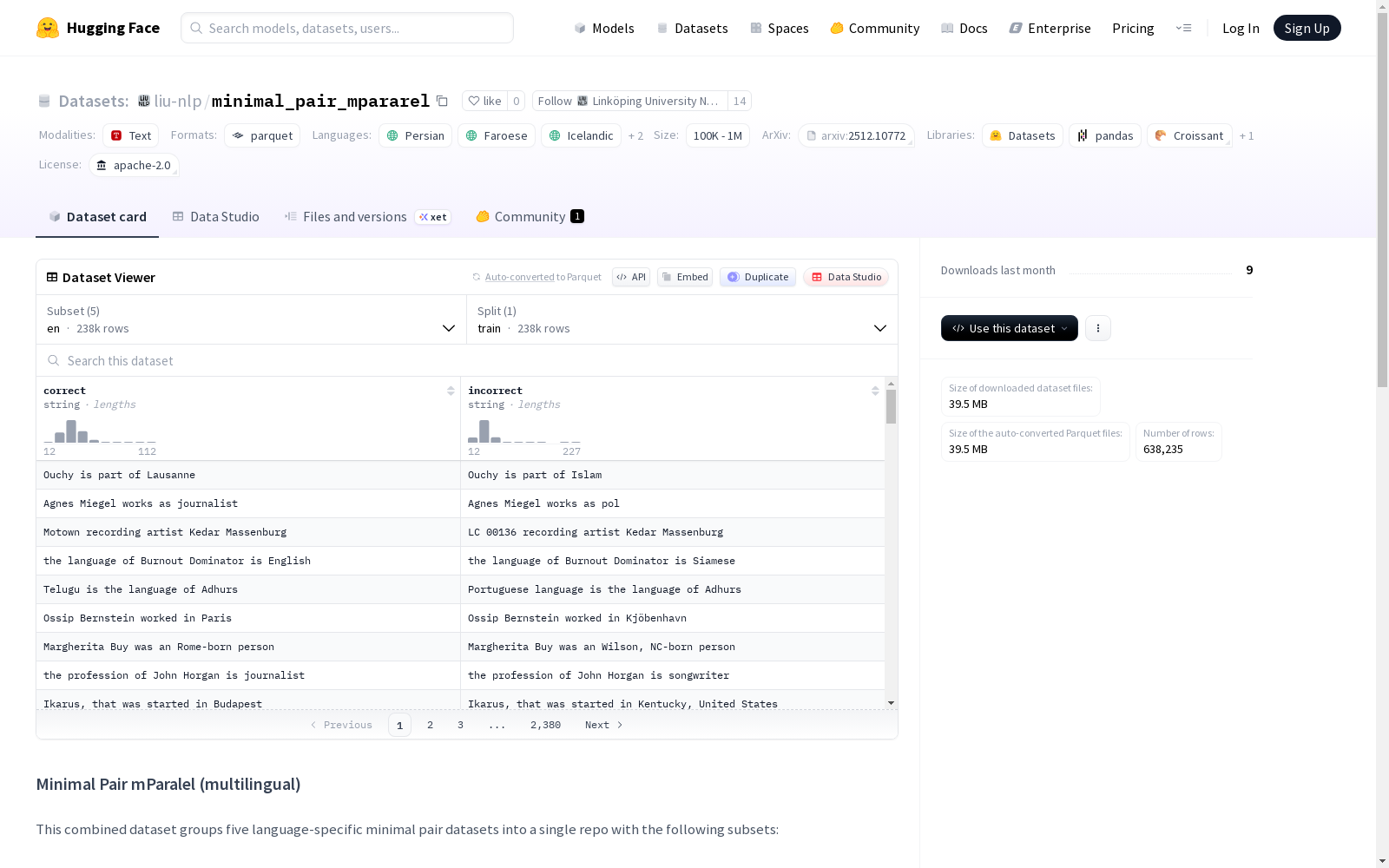Screen dimensions: 1389x868
Task: Like the dataset with the heart button
Action: [484, 101]
